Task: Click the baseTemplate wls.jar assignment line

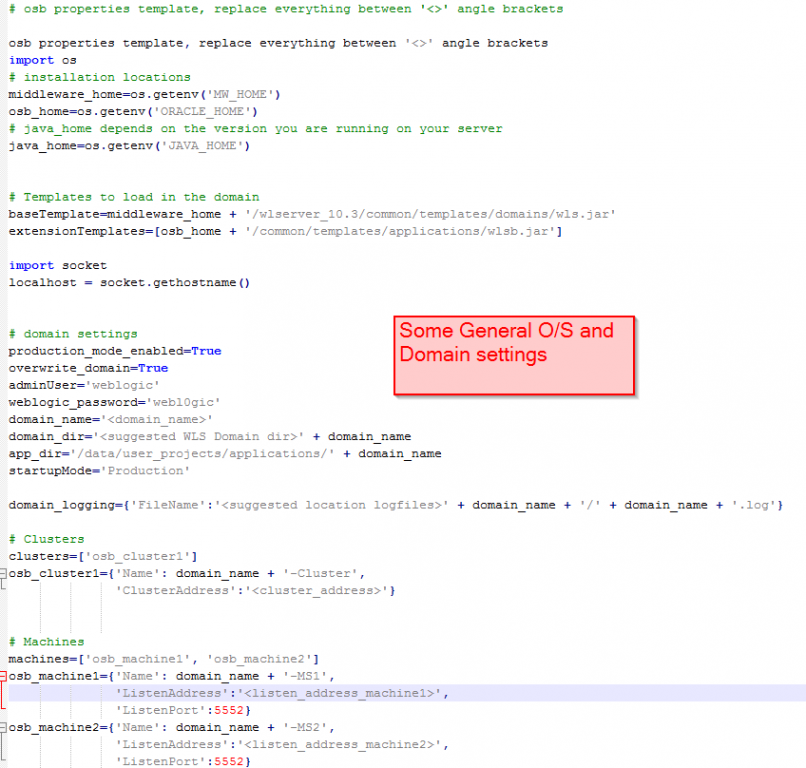Action: pyautogui.click(x=312, y=214)
